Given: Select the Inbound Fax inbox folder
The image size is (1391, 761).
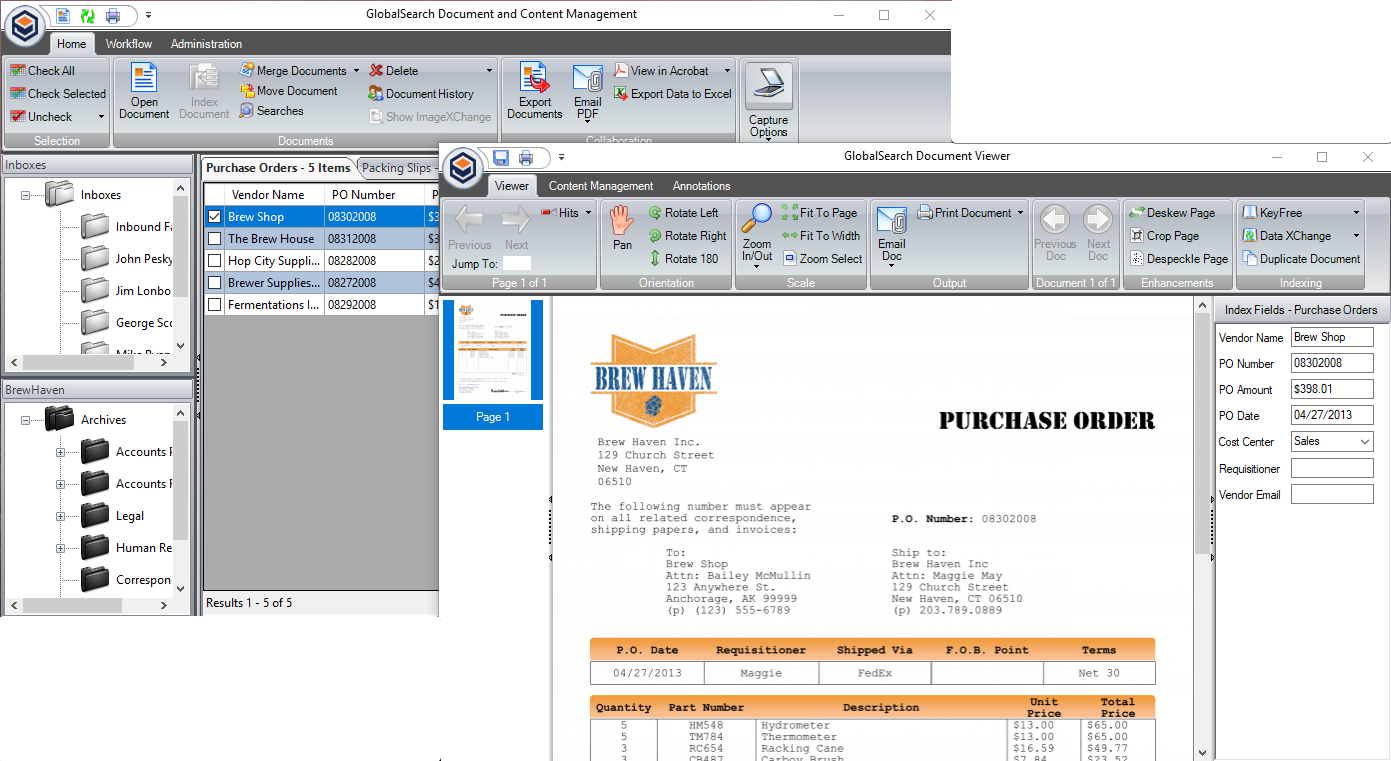Looking at the screenshot, I should (127, 227).
